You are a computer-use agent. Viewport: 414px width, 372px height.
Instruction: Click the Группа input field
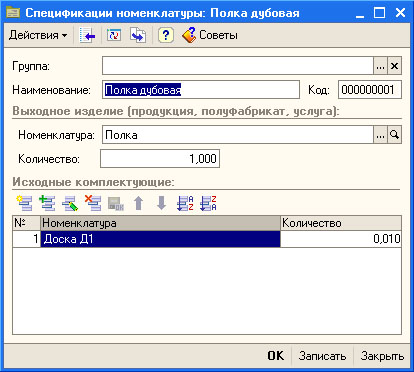238,66
